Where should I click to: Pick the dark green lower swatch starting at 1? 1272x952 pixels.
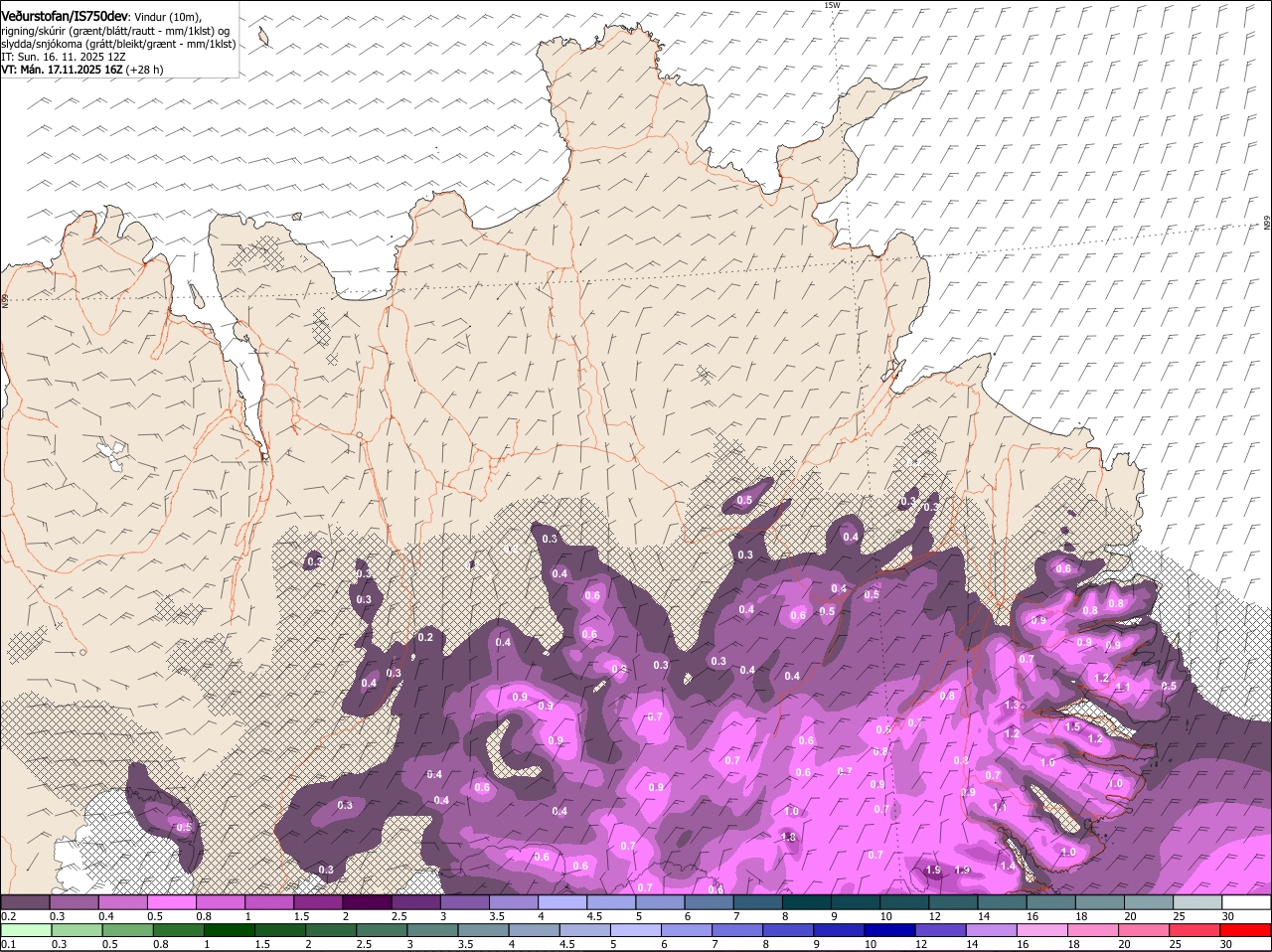point(230,930)
